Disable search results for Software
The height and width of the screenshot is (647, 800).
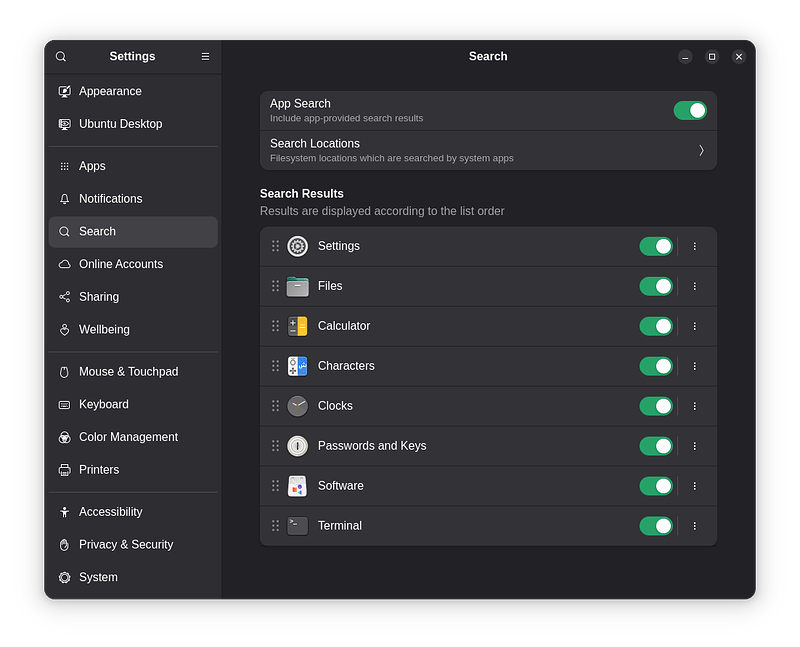pyautogui.click(x=656, y=486)
